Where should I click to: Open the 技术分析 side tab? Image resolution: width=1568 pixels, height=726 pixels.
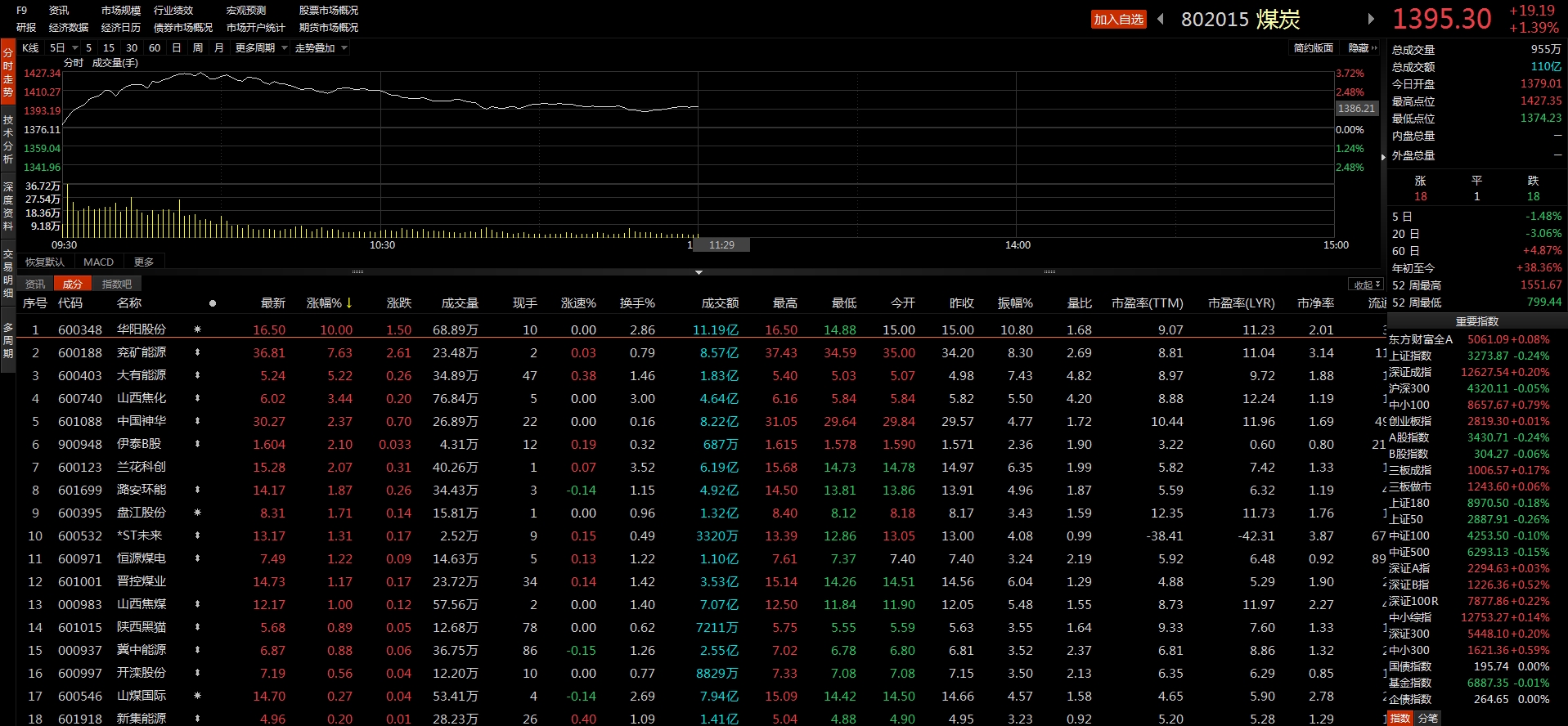tap(8, 139)
